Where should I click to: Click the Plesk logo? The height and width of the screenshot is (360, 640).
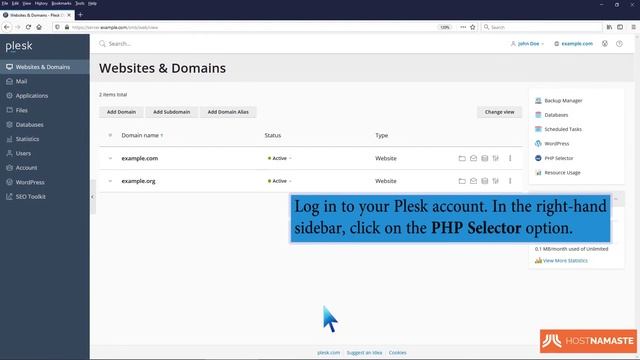coord(19,47)
